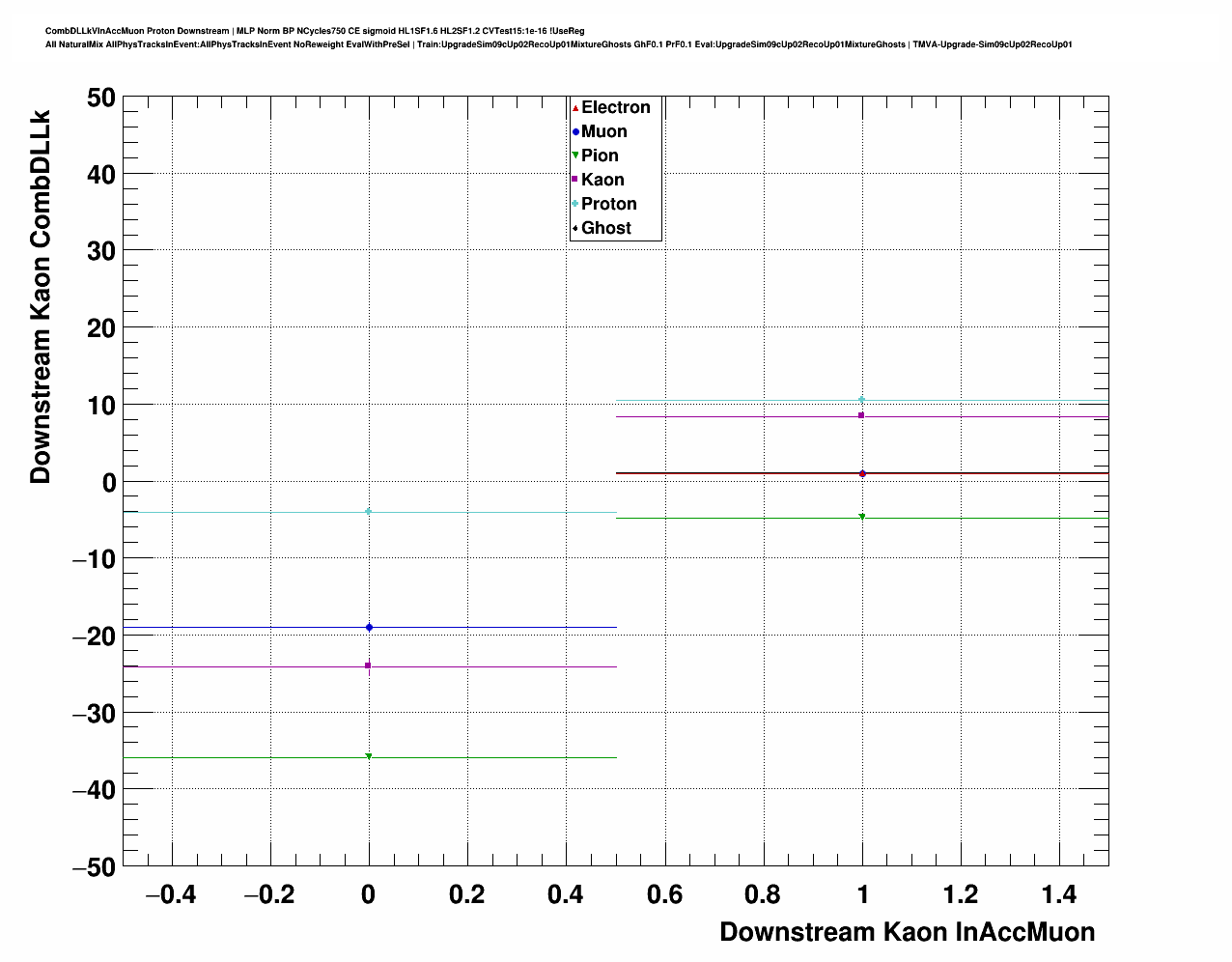Click the x-axis tick label −0.2
Viewport: 1232px width, 962px height.
point(268,895)
